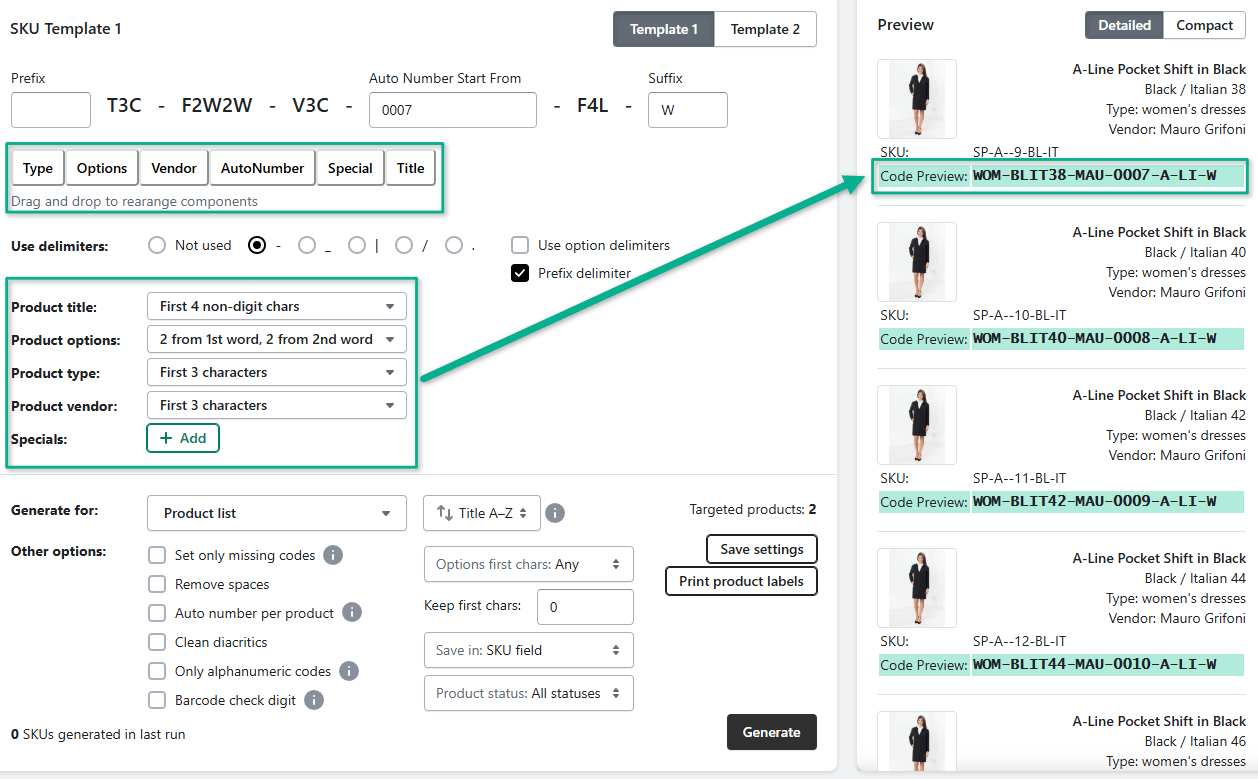
Task: Click Save settings button
Action: (761, 549)
